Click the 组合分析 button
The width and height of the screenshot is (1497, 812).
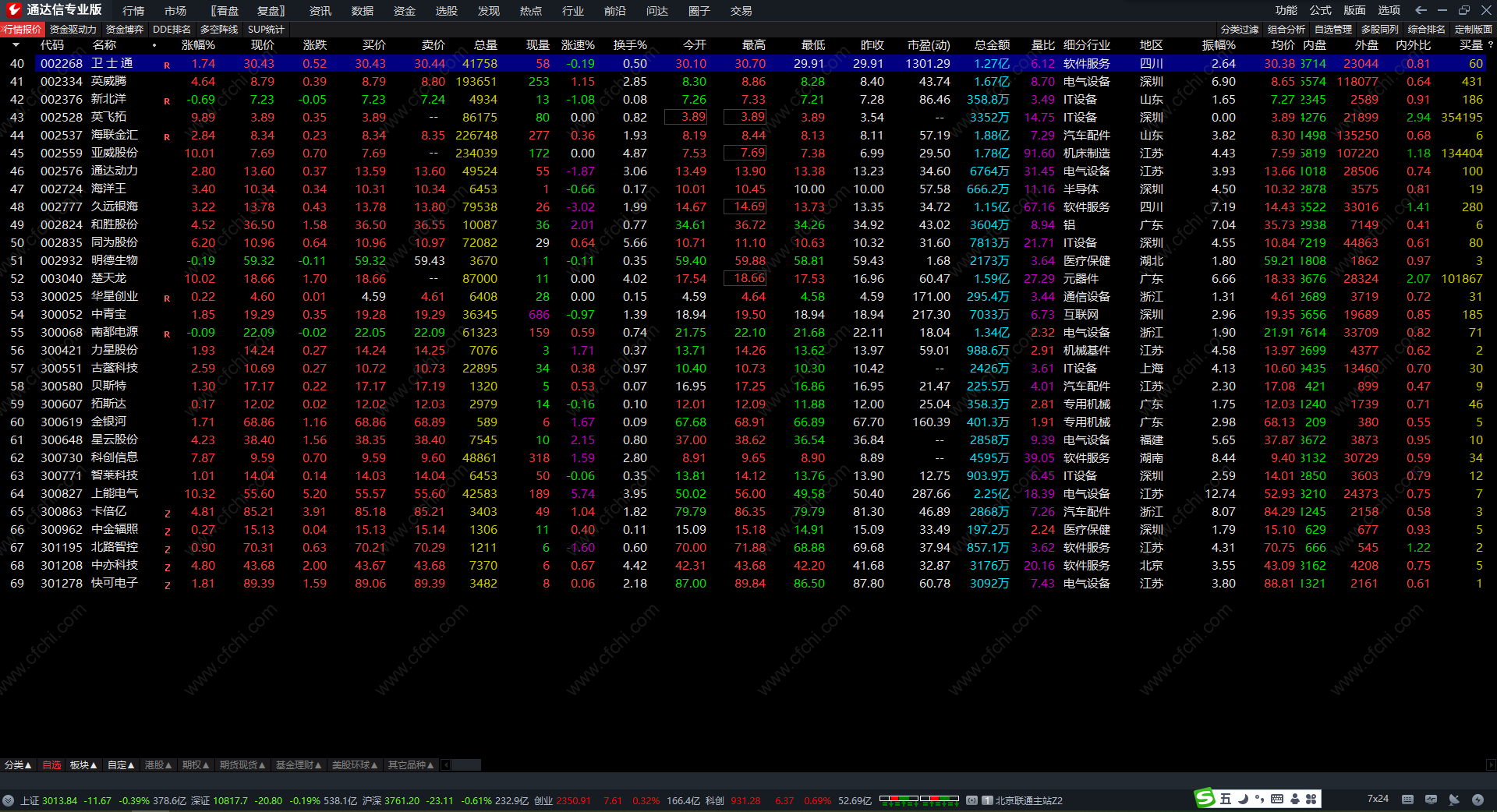coord(1286,30)
